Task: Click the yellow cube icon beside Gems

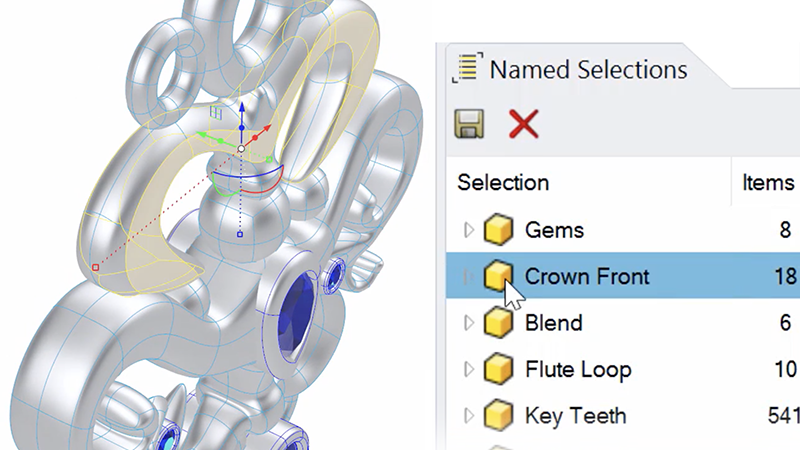Action: pyautogui.click(x=498, y=231)
